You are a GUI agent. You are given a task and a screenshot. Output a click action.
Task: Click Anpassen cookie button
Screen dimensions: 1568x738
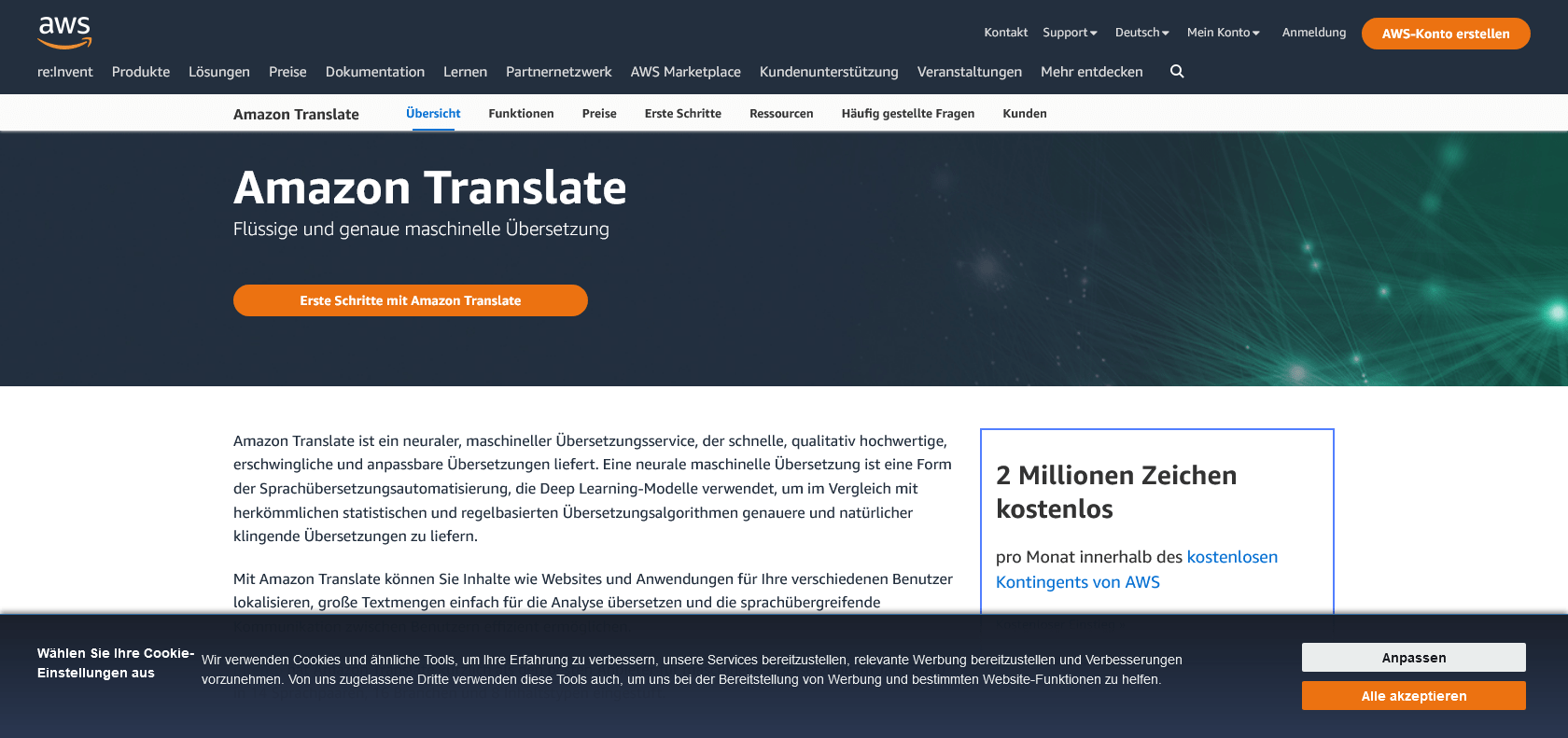point(1414,658)
